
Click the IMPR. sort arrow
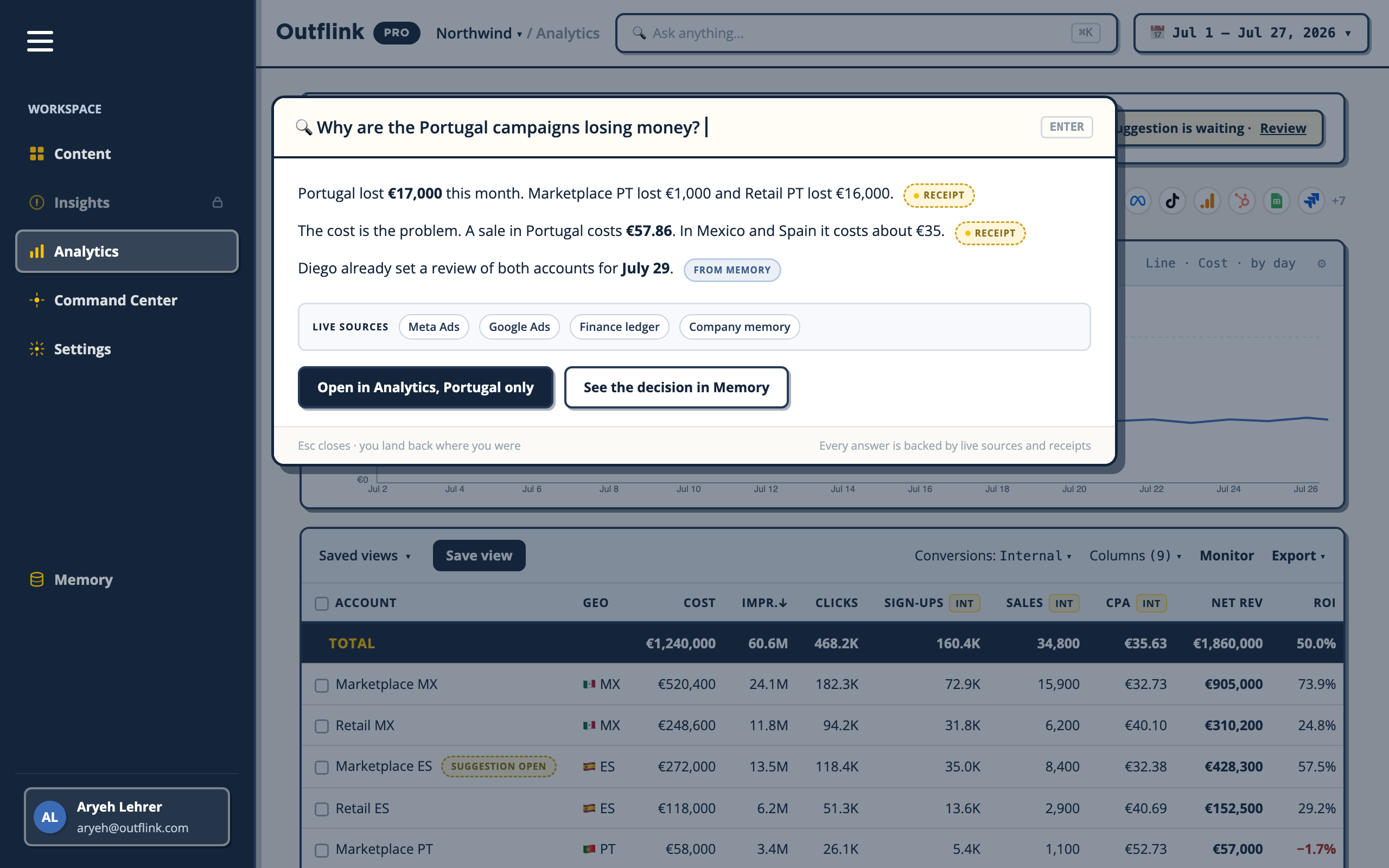pyautogui.click(x=783, y=603)
